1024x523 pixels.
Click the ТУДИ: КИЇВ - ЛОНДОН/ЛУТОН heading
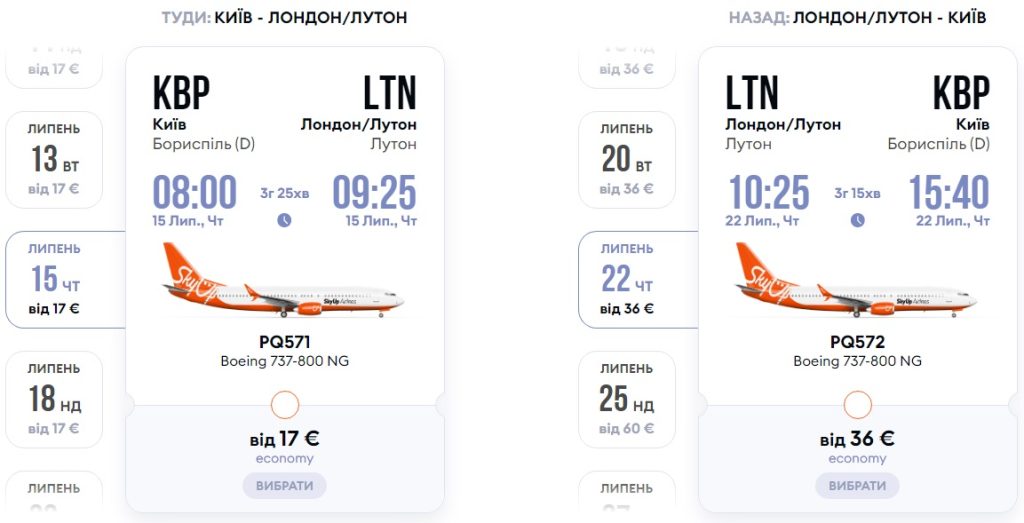pos(284,18)
